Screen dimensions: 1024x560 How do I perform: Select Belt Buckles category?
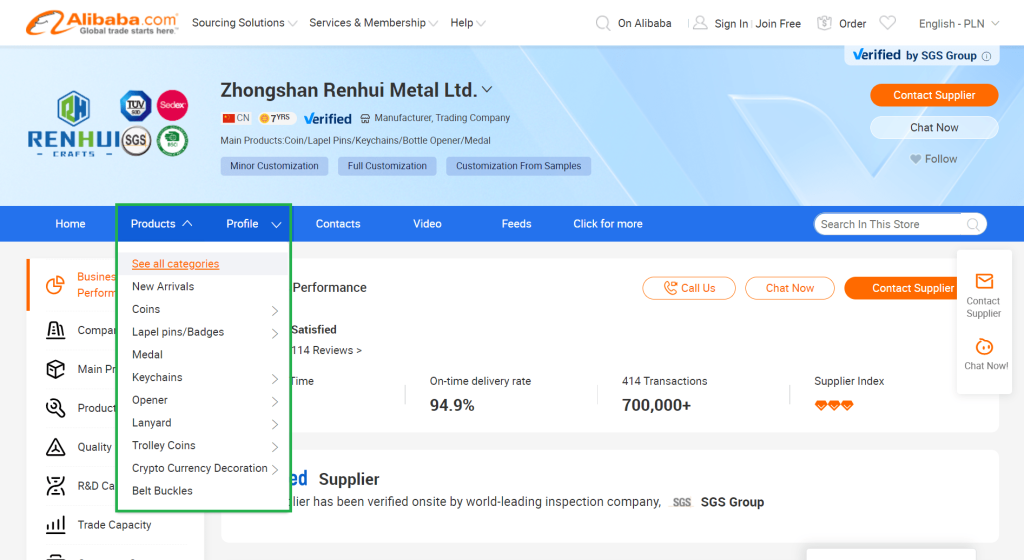[162, 491]
